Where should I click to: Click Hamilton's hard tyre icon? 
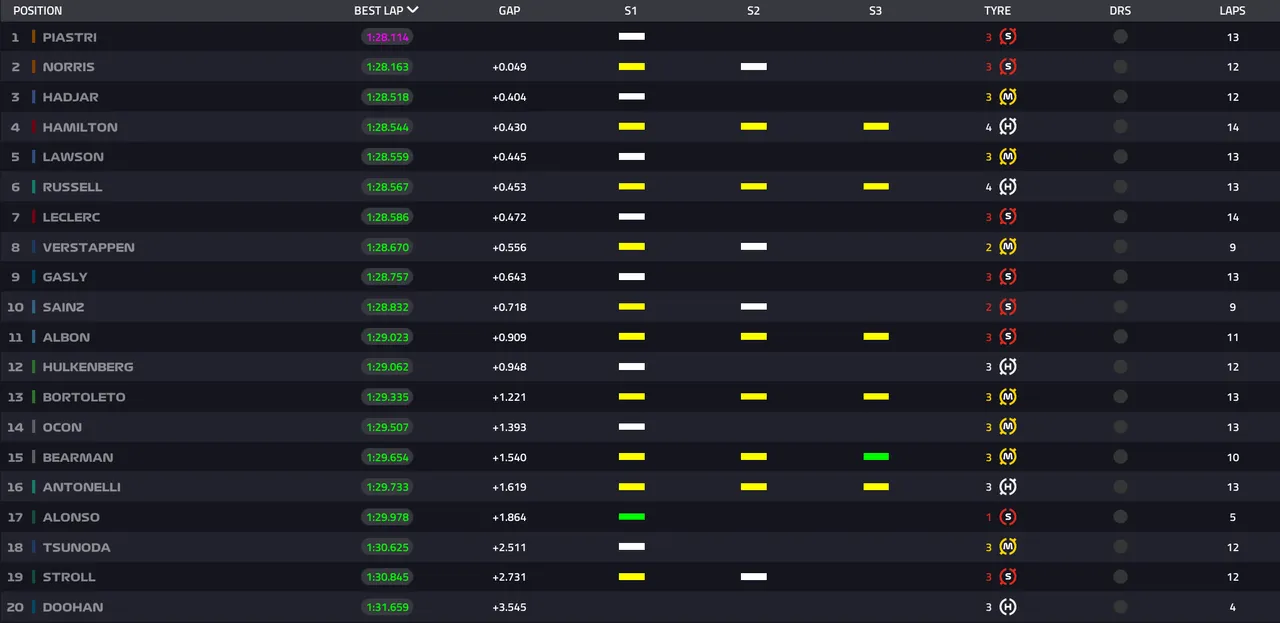click(1008, 127)
